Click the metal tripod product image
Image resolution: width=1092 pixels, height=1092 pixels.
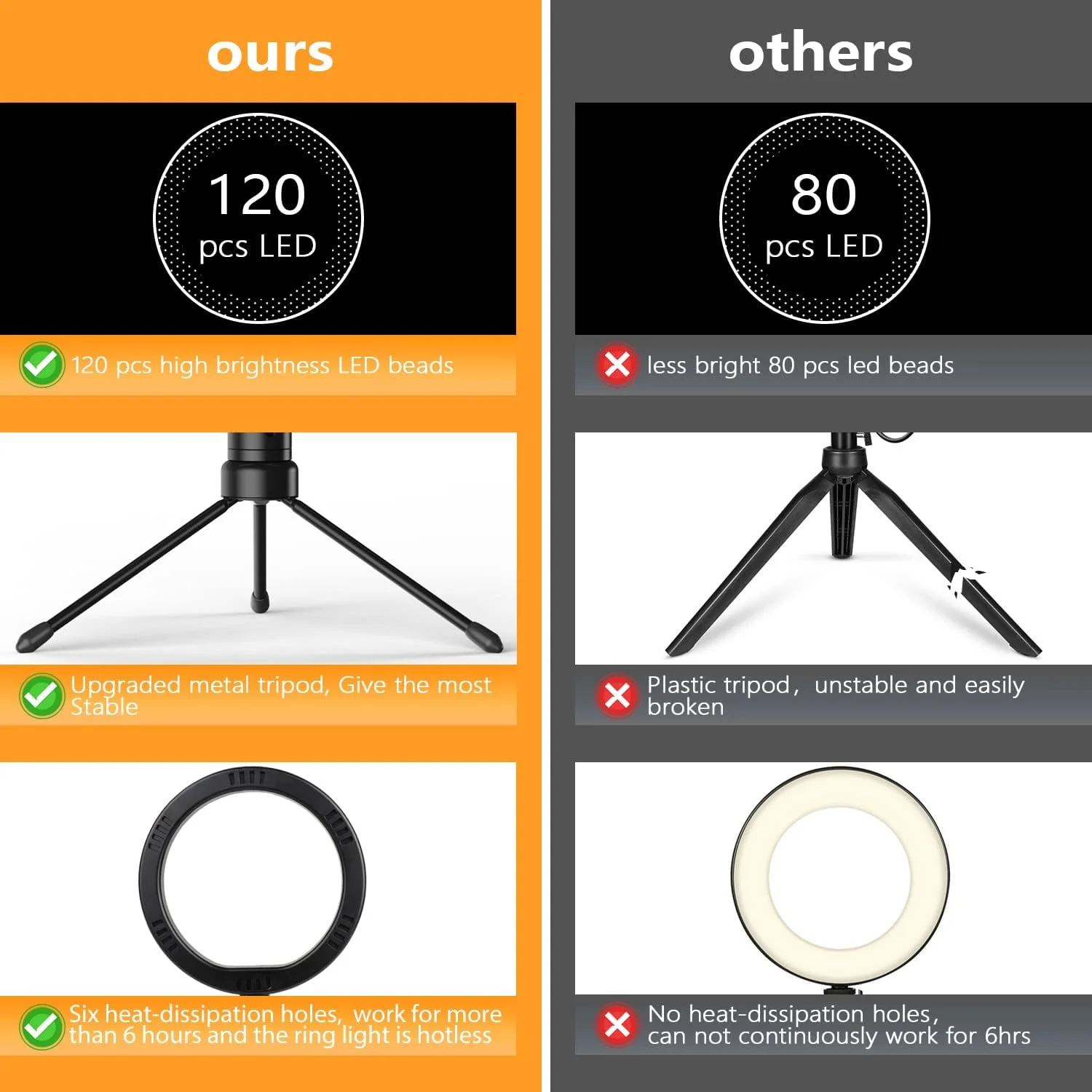tap(258, 547)
